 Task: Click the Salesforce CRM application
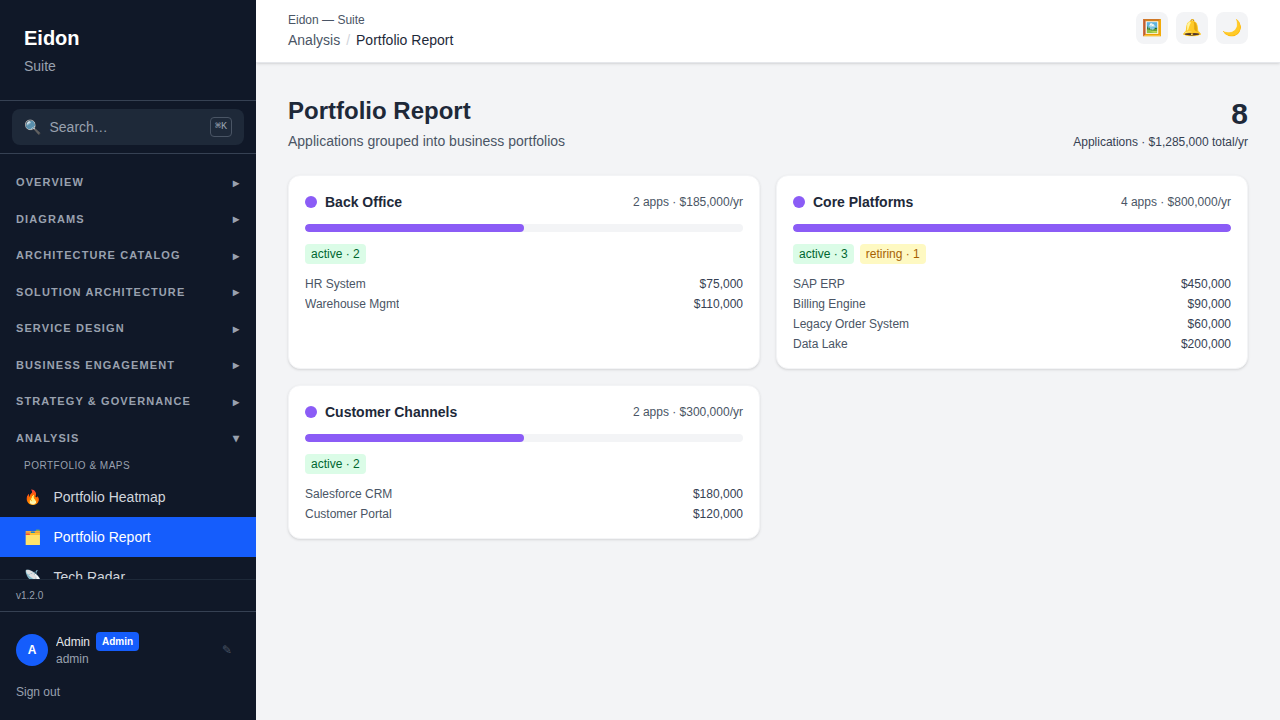coord(349,494)
